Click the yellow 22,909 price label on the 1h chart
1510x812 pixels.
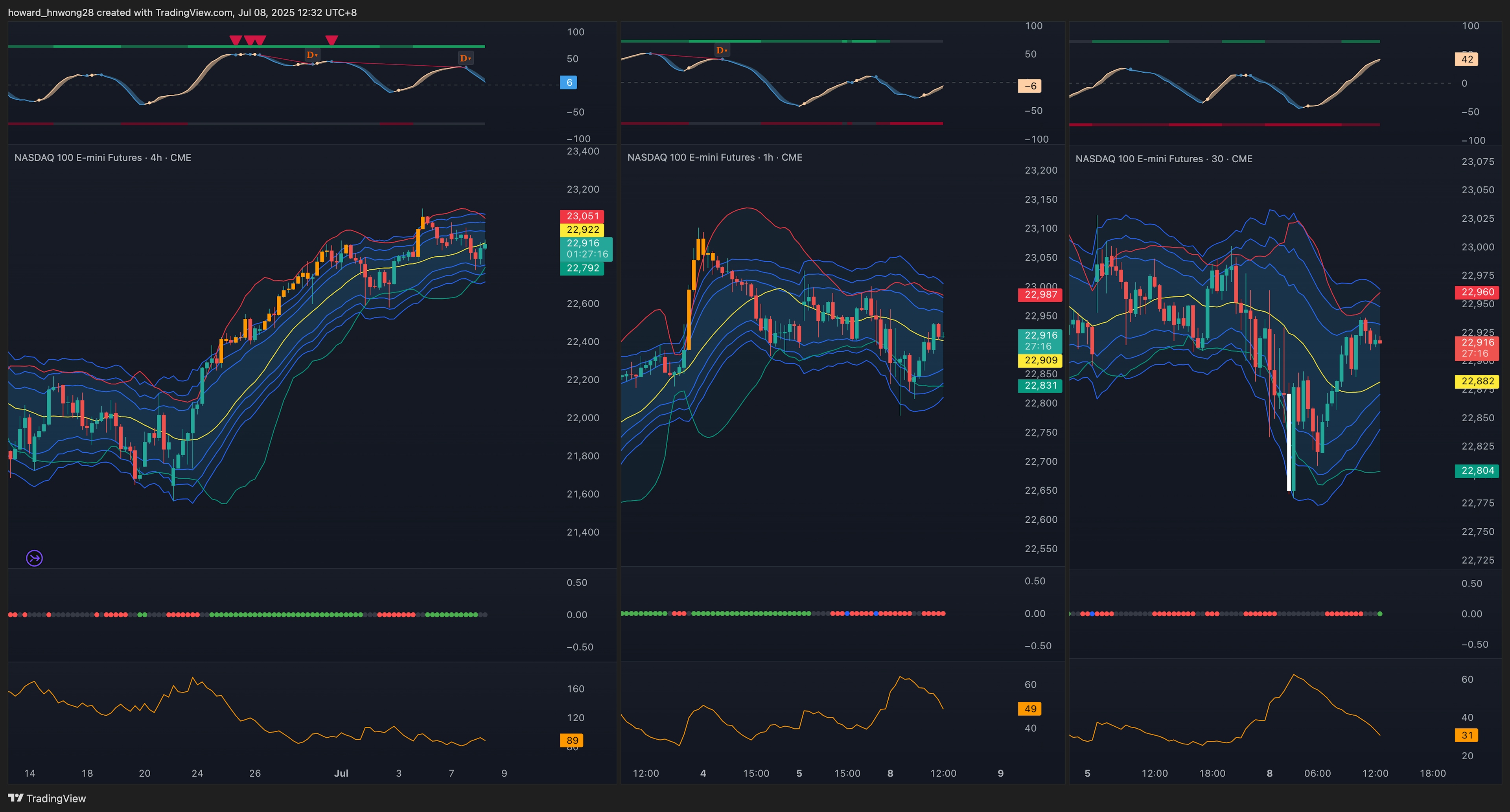(x=1040, y=360)
